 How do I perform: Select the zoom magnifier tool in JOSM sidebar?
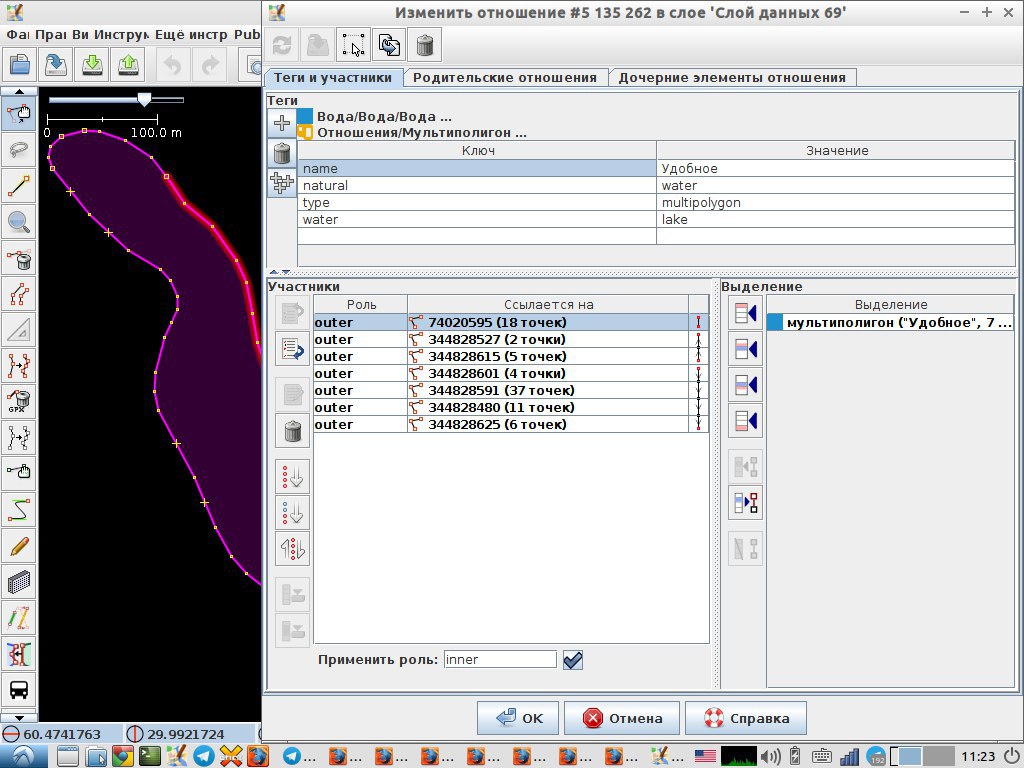coord(19,222)
